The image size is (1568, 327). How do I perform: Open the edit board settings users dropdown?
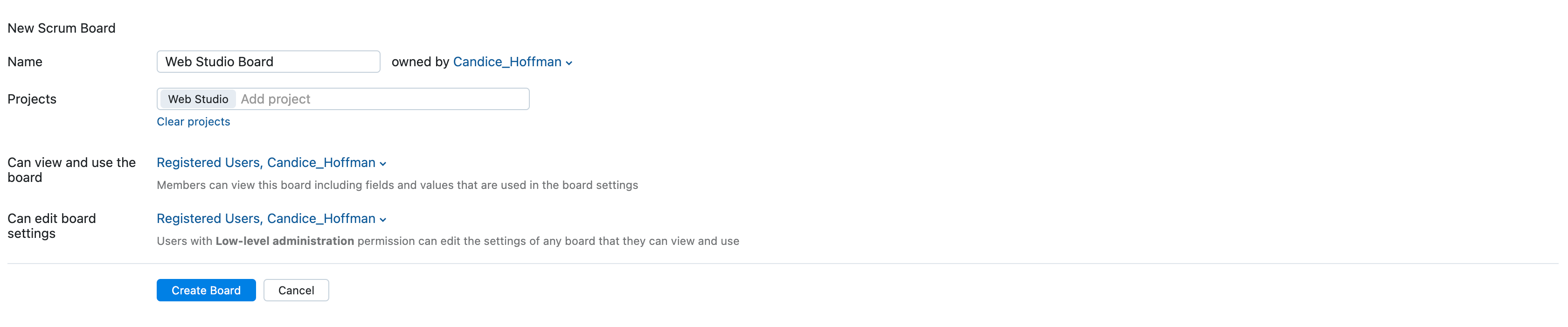tap(265, 219)
